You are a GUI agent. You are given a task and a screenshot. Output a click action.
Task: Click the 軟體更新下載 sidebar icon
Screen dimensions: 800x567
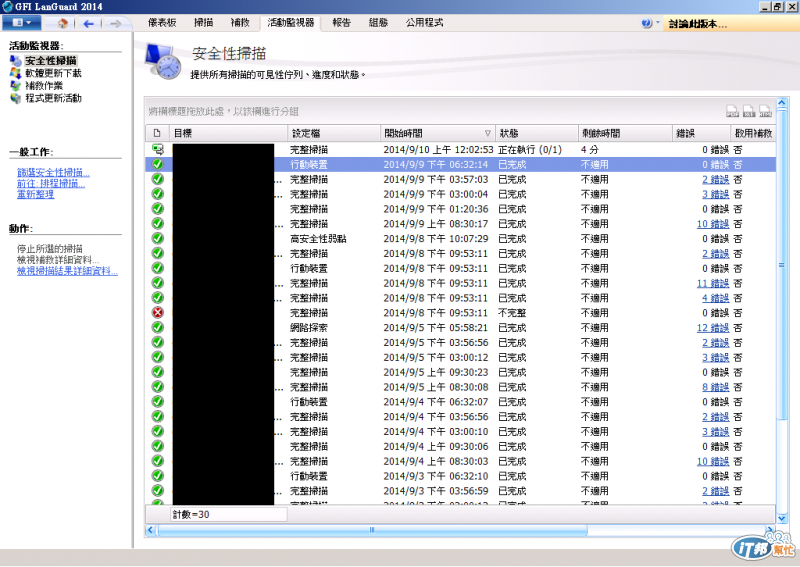tap(16, 73)
